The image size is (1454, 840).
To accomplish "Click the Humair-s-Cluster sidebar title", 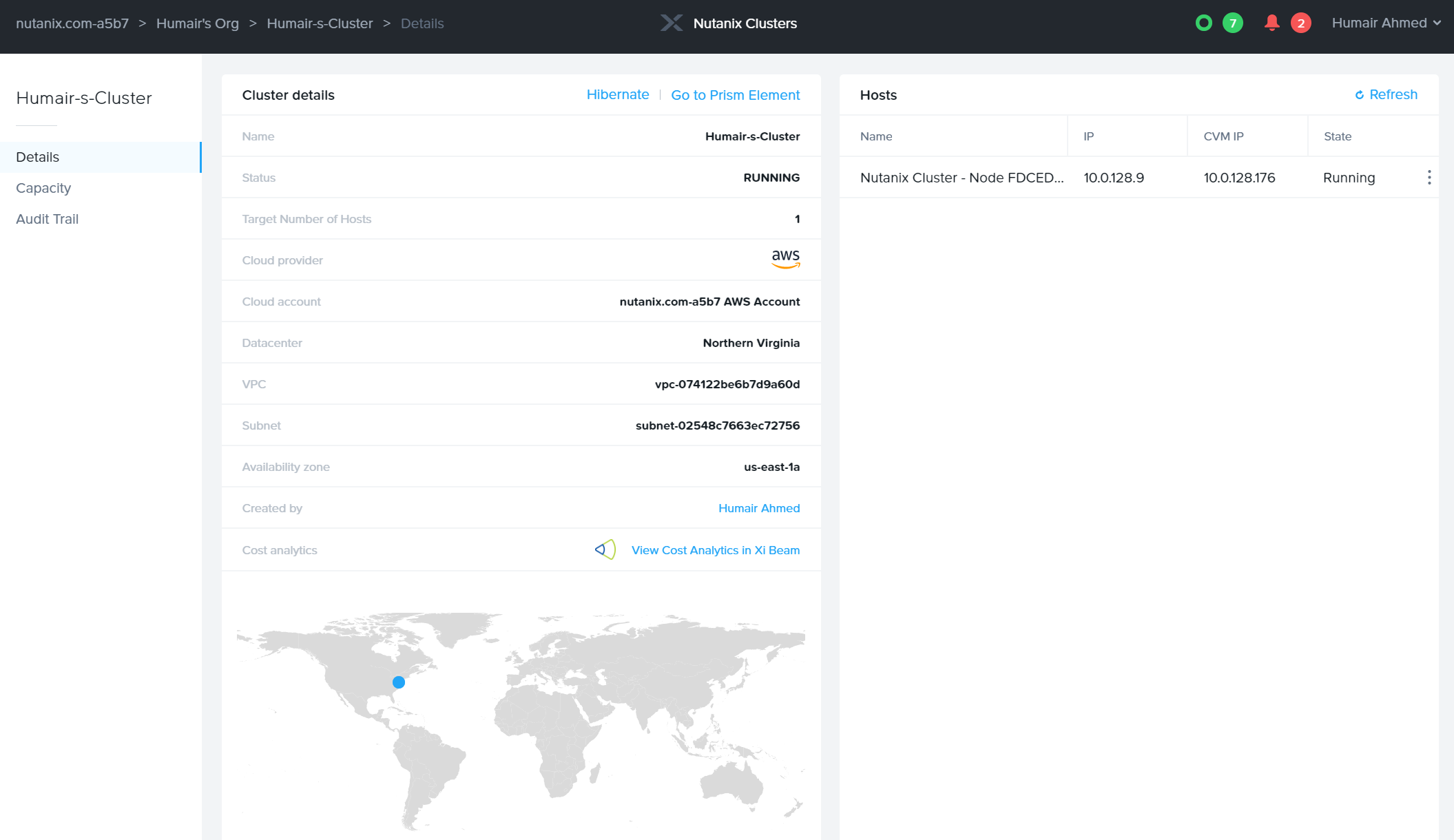I will click(84, 98).
